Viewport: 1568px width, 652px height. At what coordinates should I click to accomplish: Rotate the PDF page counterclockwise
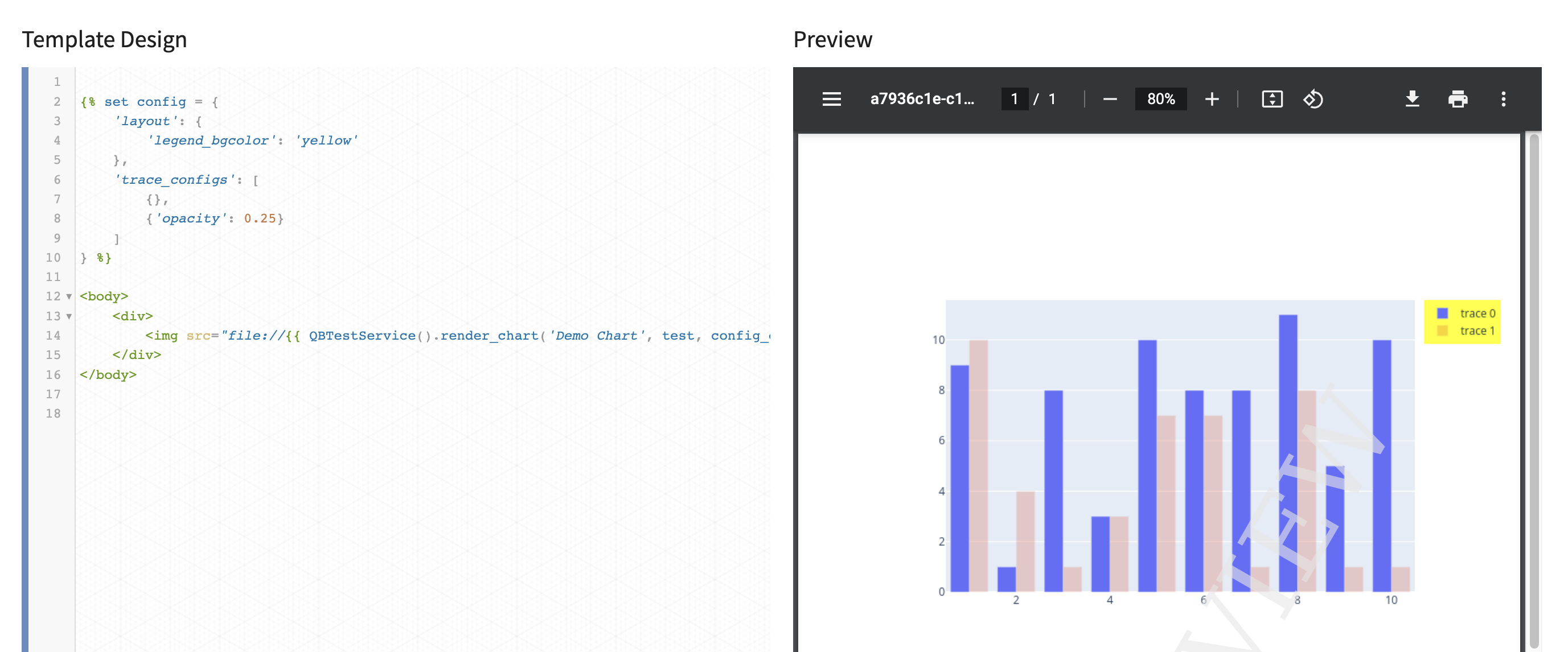pos(1313,99)
